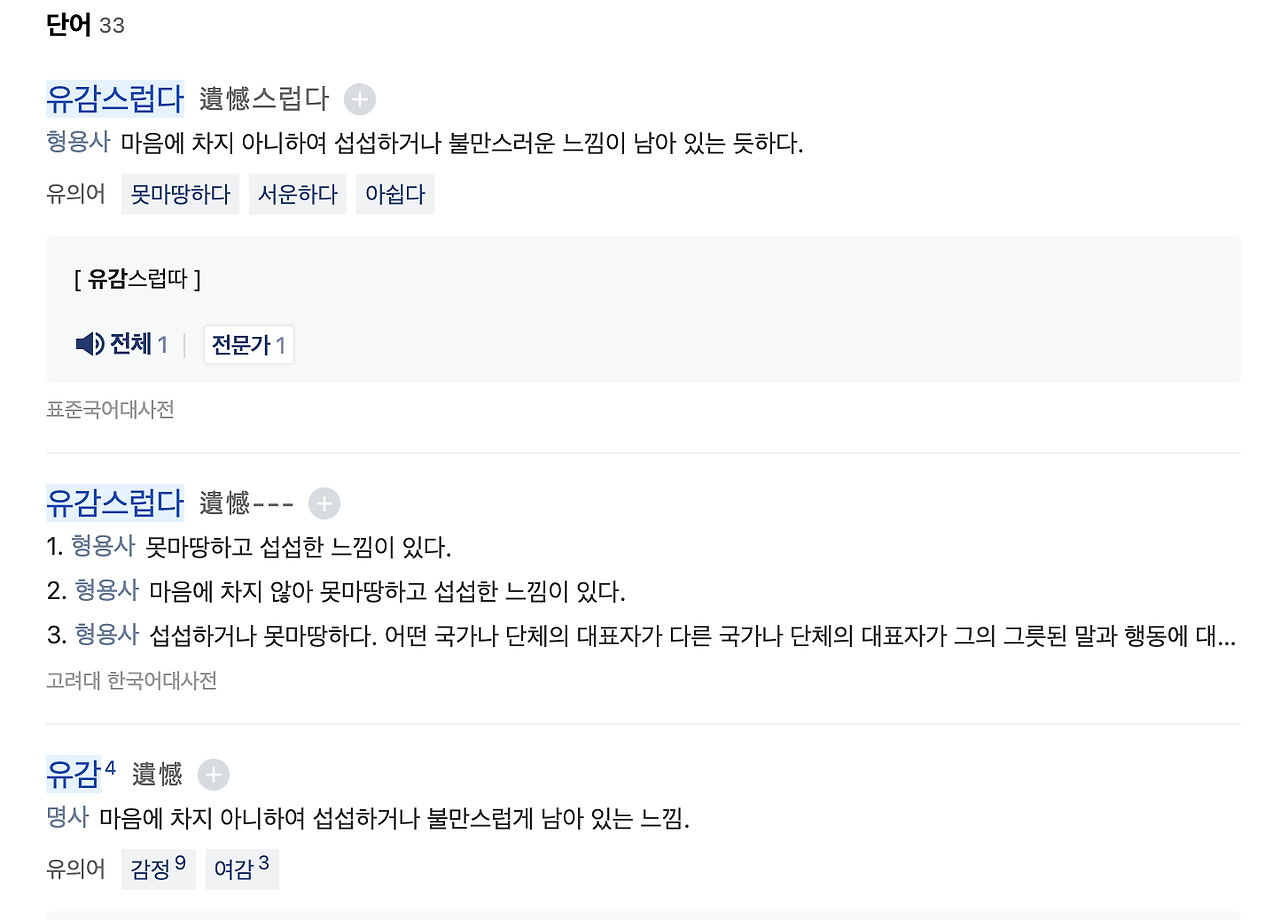Open the synonym 서운하다

pos(298,194)
